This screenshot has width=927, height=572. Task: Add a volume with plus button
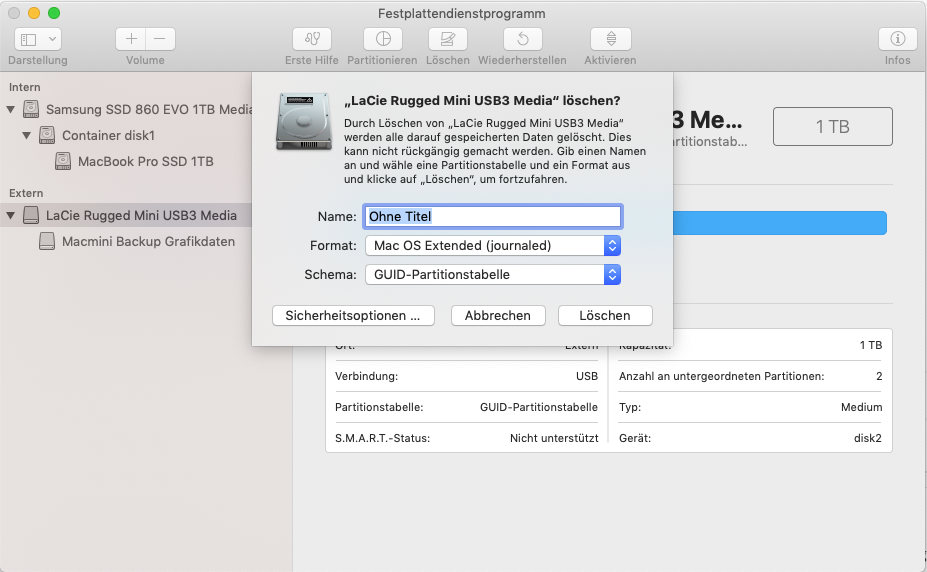(131, 40)
